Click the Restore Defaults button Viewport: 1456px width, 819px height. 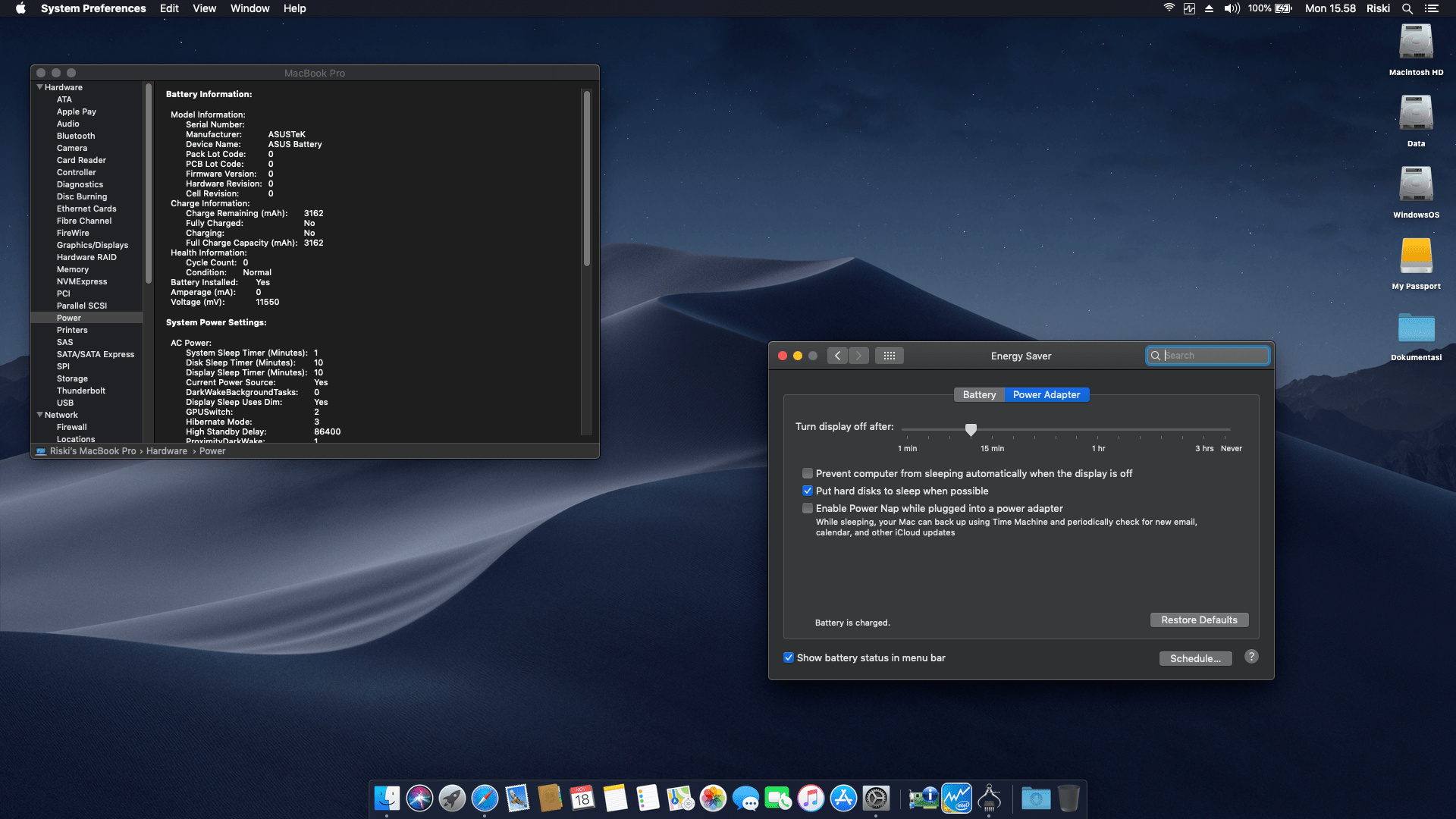(1199, 620)
